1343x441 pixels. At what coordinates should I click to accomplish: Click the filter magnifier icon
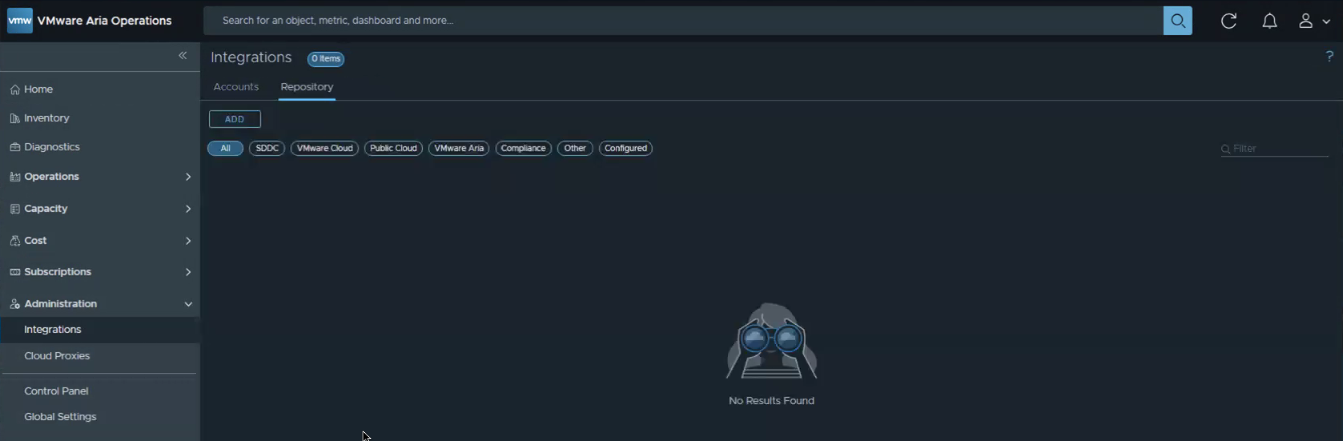[1226, 149]
